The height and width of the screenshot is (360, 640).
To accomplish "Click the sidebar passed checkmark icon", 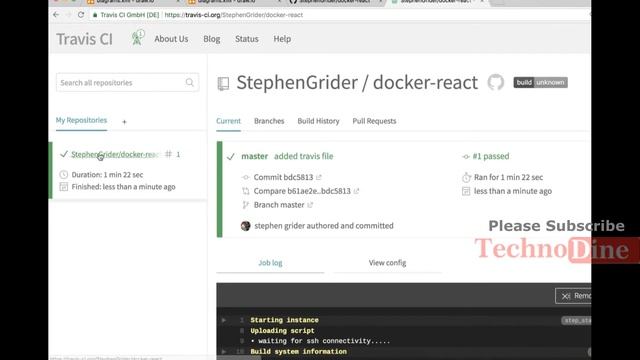I will tap(64, 154).
